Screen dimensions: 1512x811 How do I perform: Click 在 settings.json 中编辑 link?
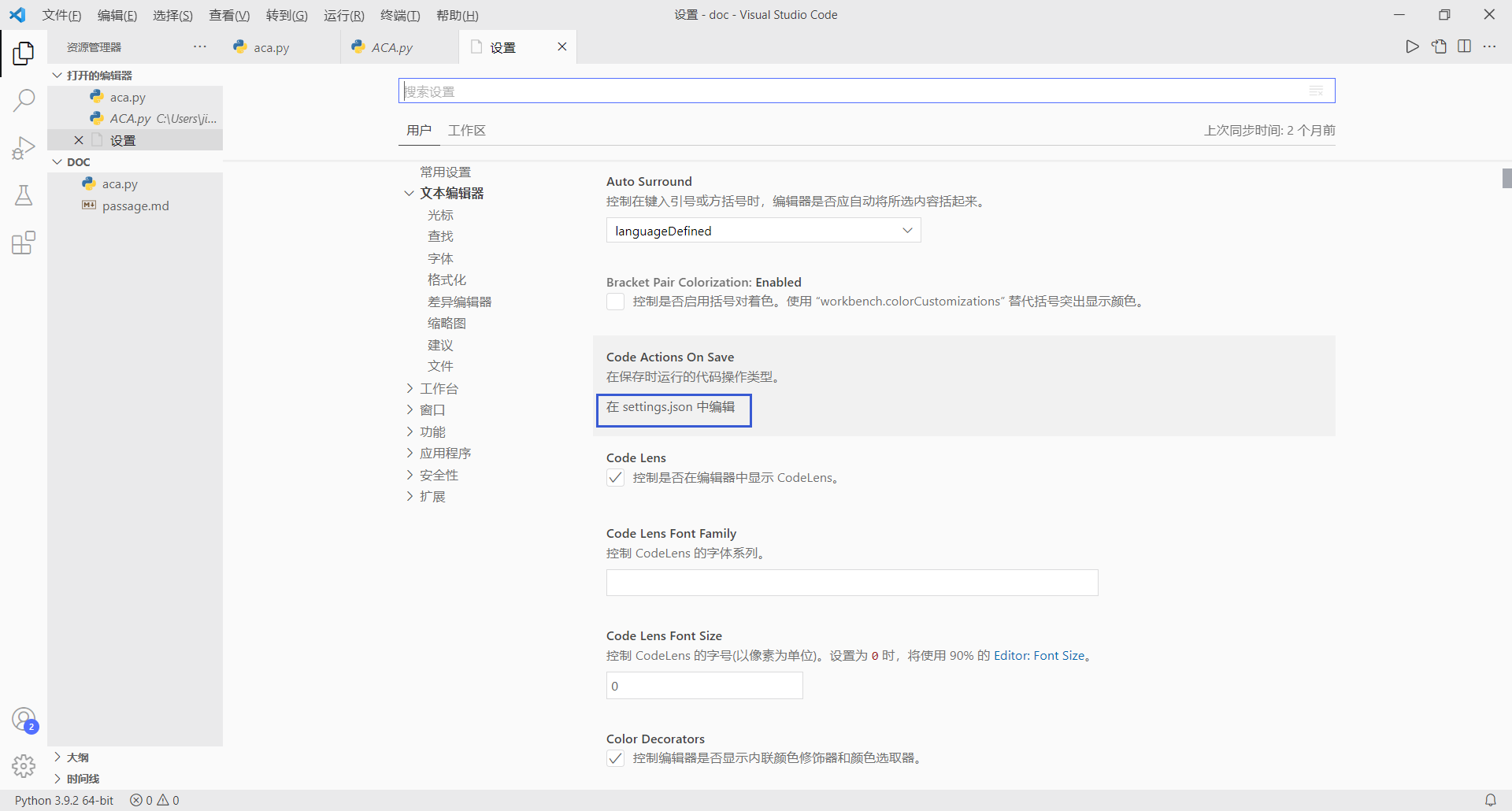[671, 407]
